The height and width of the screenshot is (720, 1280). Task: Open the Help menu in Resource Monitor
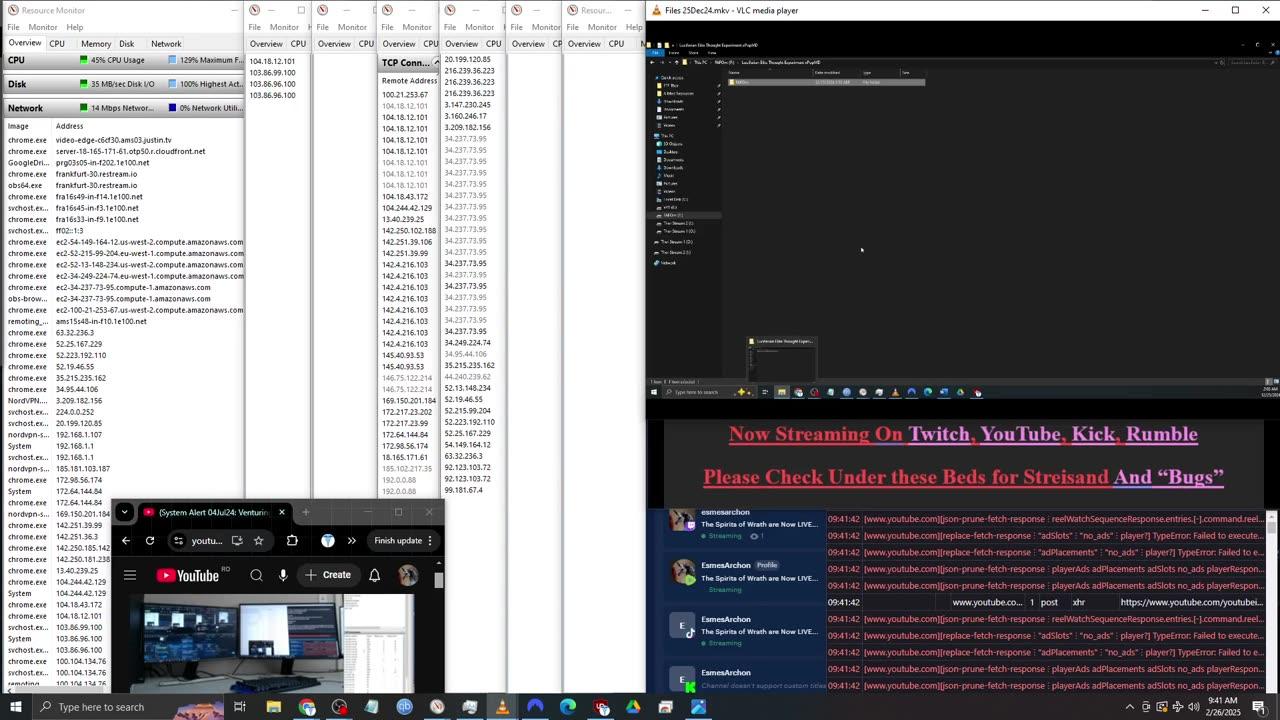click(75, 27)
